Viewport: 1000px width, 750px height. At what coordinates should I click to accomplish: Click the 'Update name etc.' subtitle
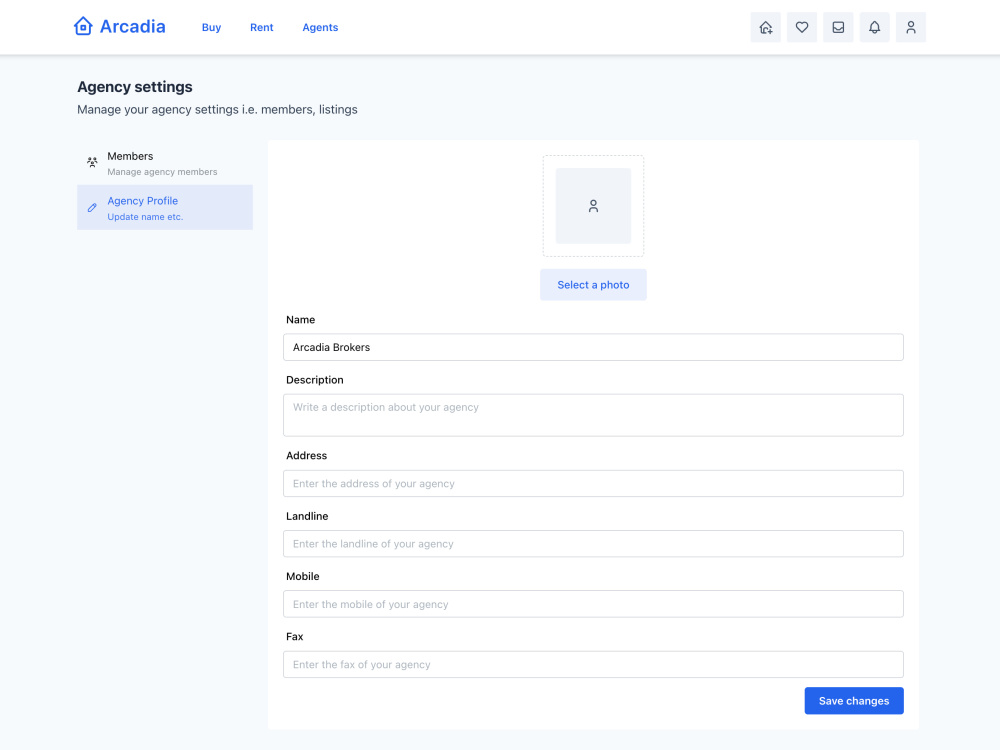click(145, 217)
